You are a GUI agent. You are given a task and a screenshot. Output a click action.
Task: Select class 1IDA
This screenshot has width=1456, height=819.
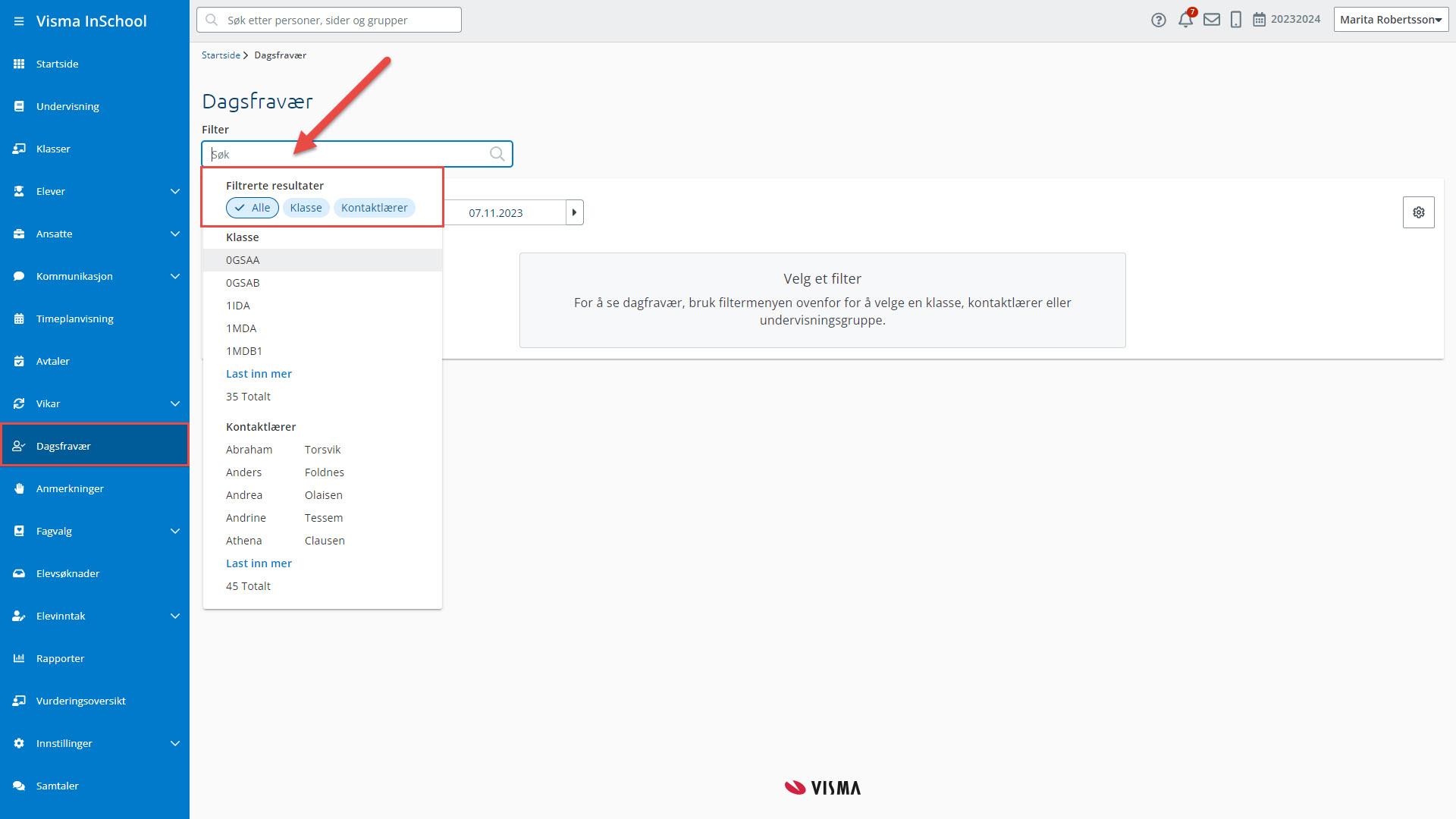(x=322, y=306)
